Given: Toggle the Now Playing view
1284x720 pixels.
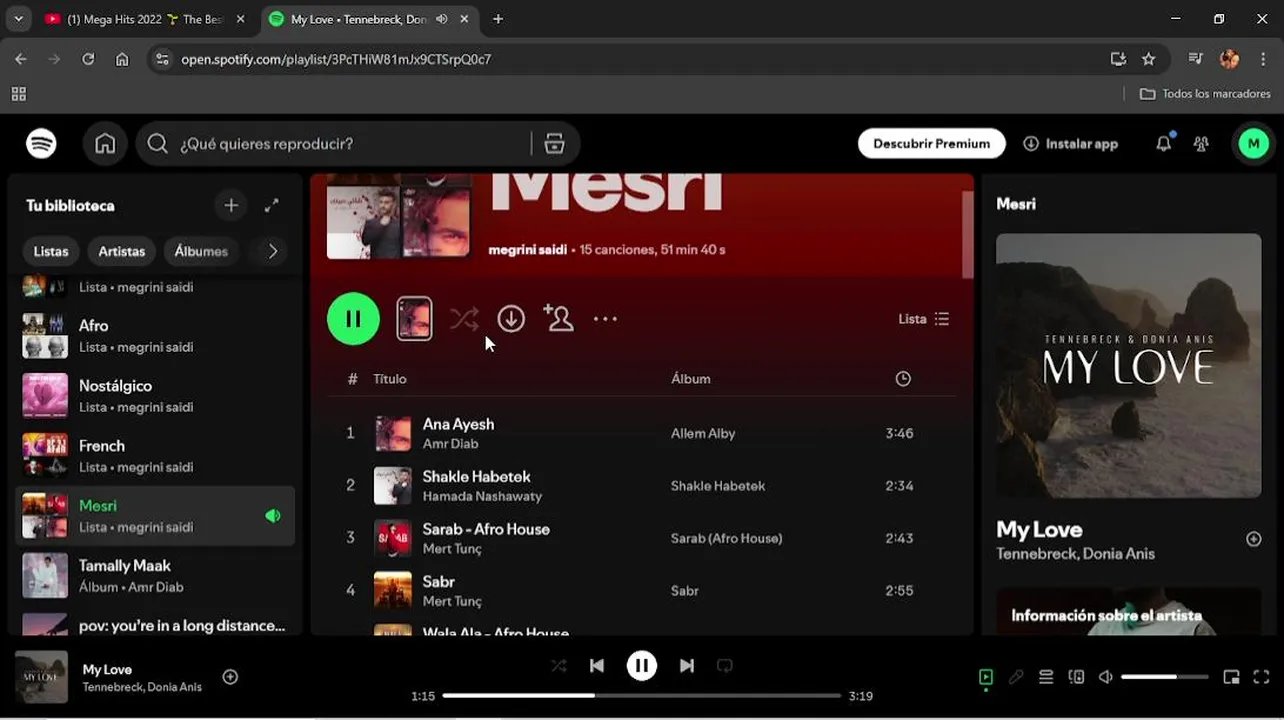Looking at the screenshot, I should pos(985,677).
